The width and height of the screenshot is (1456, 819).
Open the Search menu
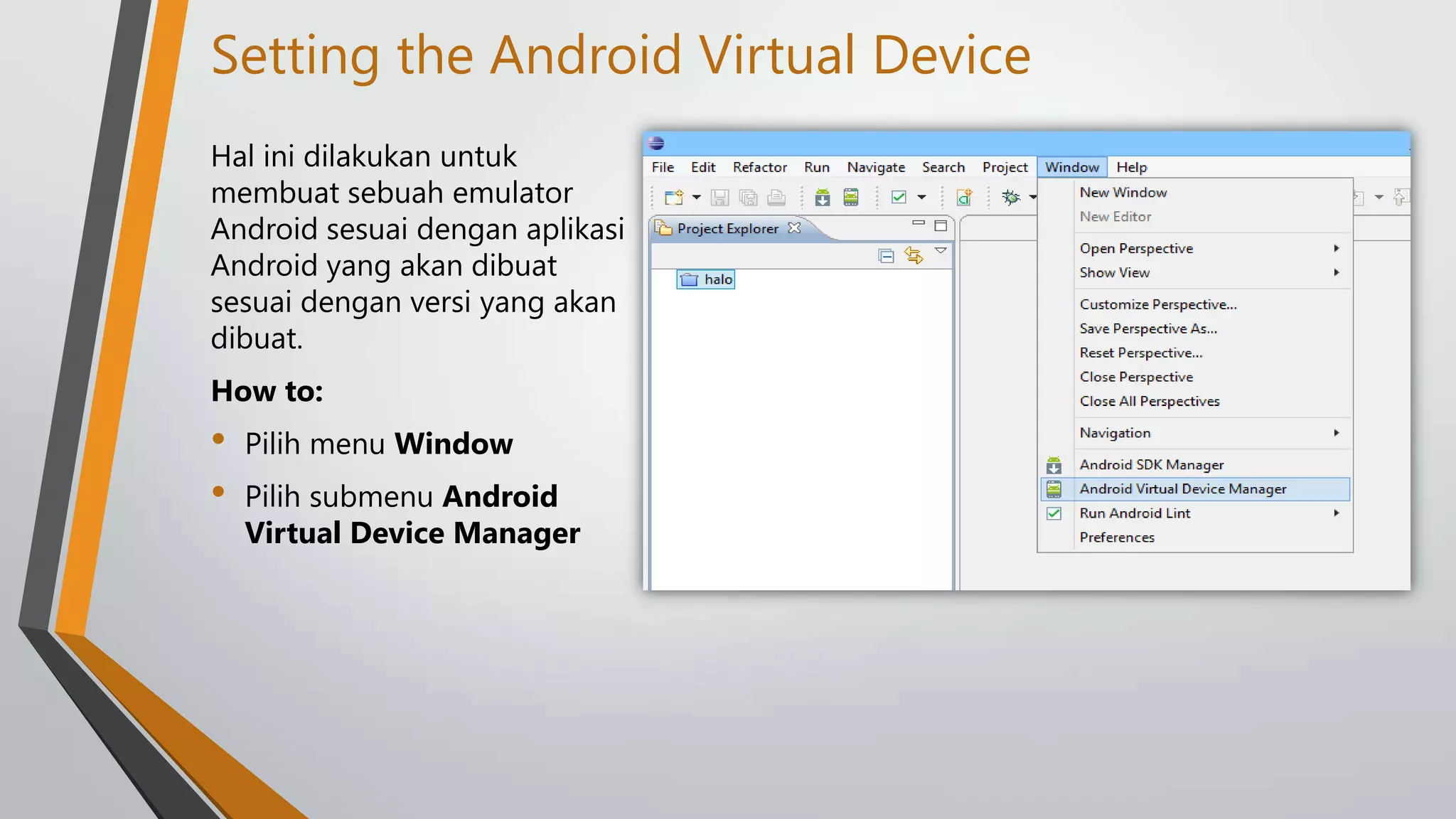click(x=943, y=167)
